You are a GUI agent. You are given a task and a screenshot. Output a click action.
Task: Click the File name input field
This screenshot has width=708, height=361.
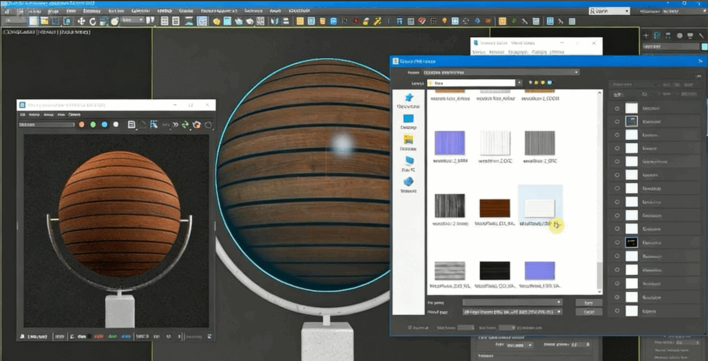tap(512, 302)
